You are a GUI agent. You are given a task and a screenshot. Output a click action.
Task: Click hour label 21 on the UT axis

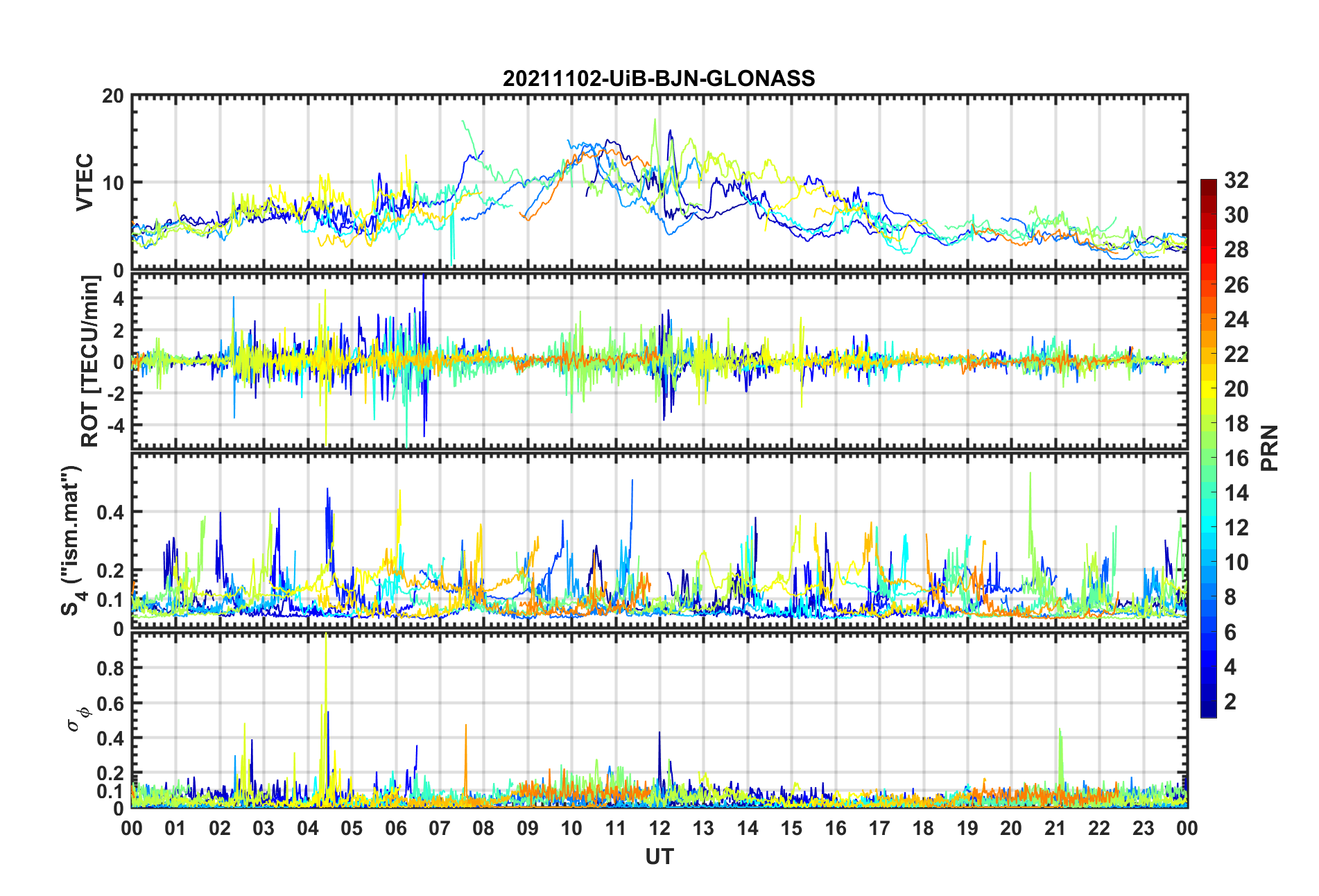click(1055, 829)
